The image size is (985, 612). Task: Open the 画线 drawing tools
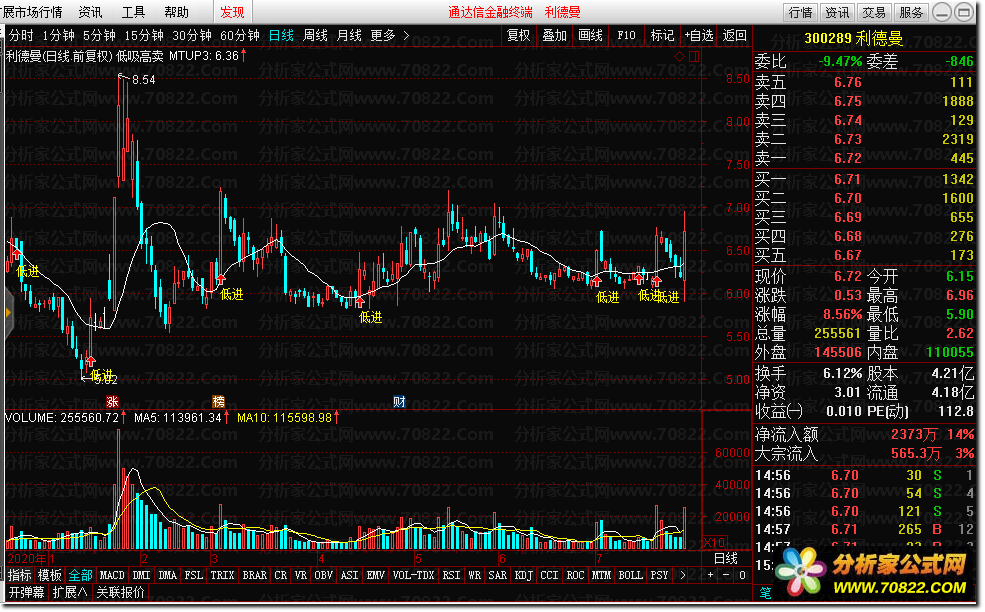pyautogui.click(x=590, y=36)
